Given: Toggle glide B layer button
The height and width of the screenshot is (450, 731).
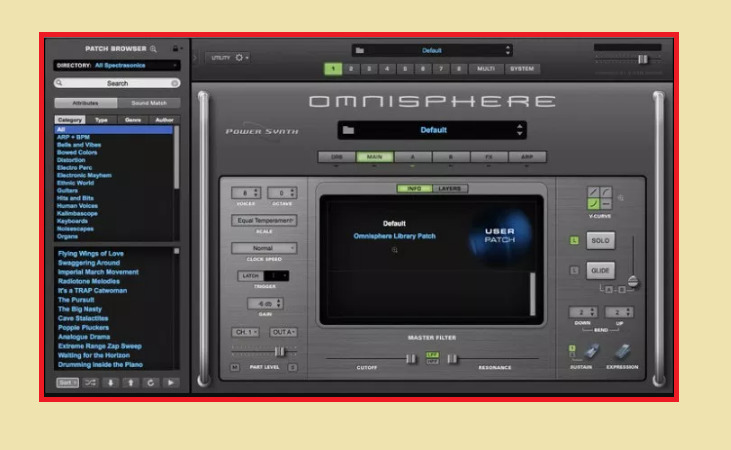Looking at the screenshot, I should click(621, 290).
